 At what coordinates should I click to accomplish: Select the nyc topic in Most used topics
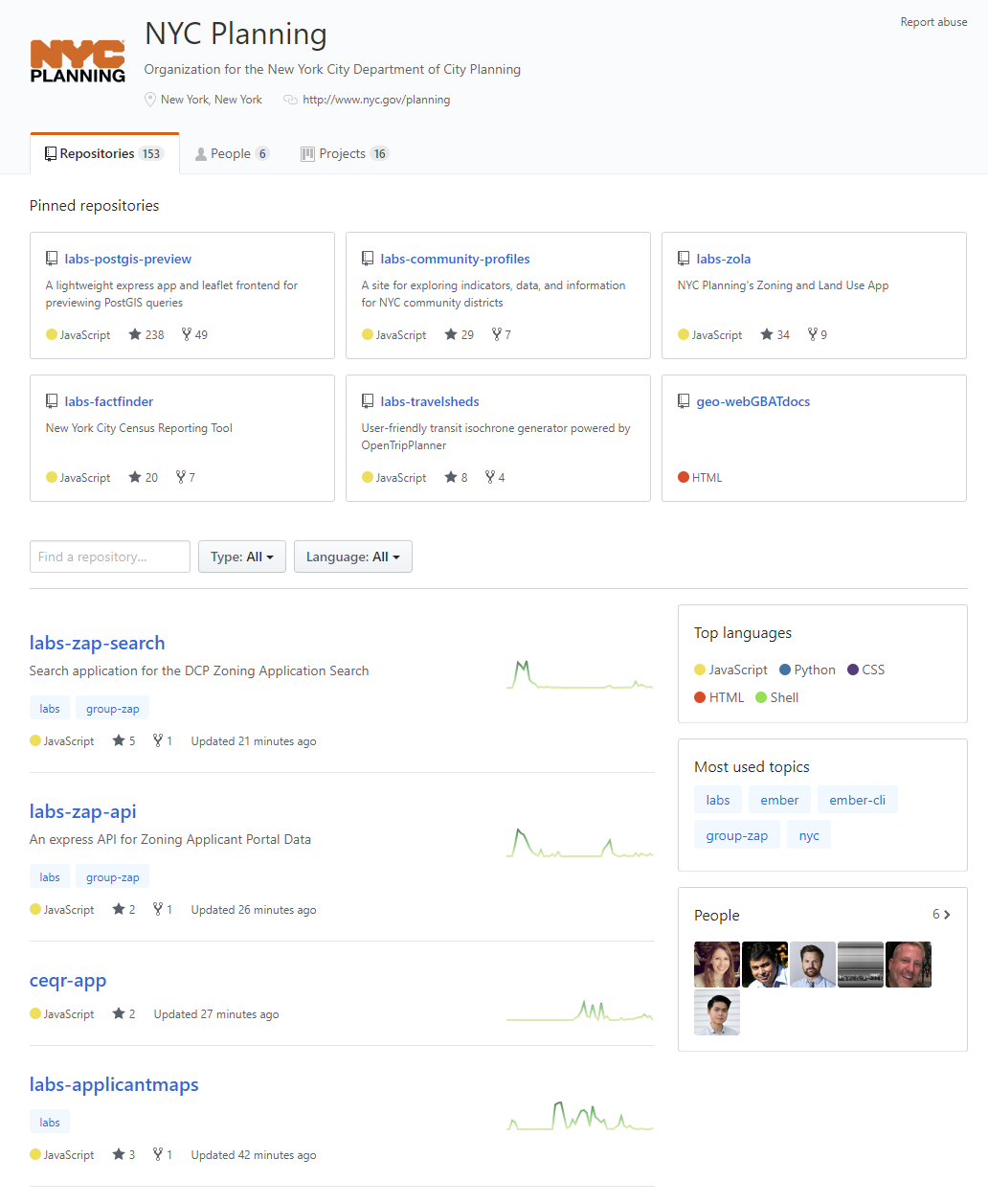coord(809,835)
